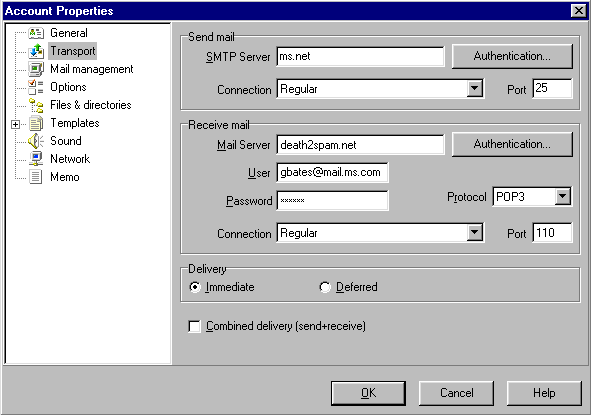591x415 pixels.
Task: Click the SMTP Server input field
Action: (x=360, y=57)
